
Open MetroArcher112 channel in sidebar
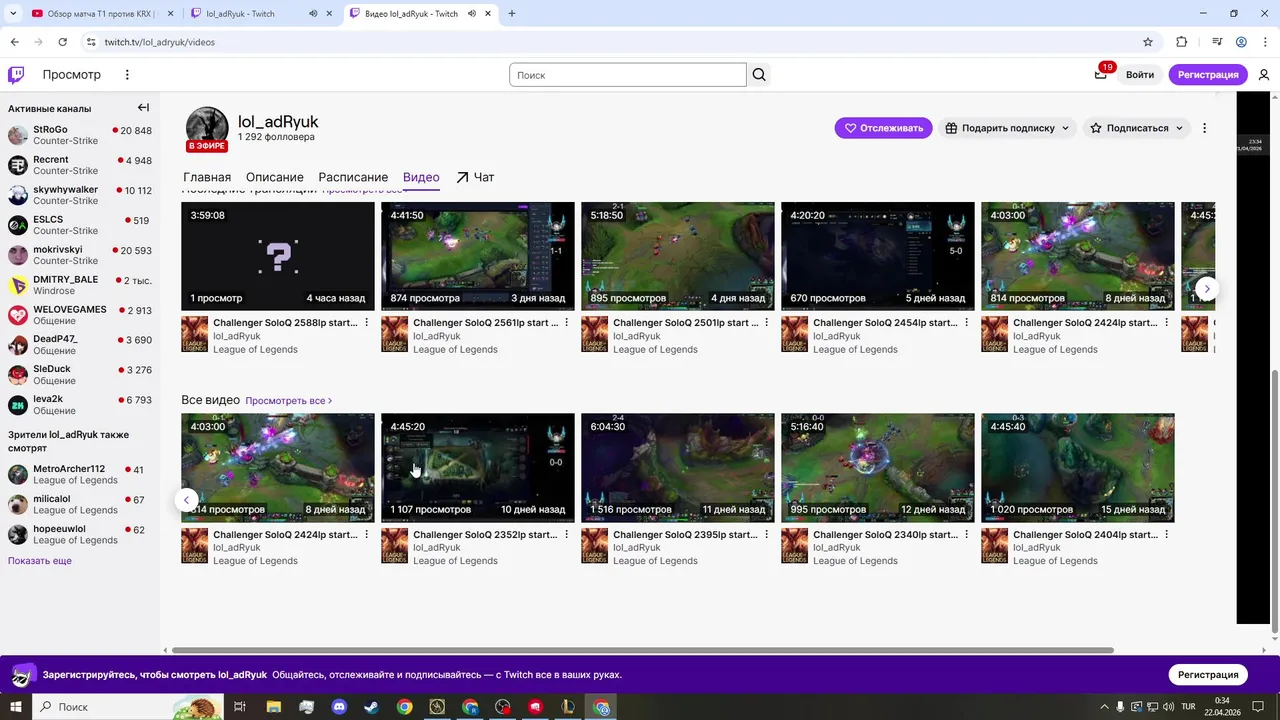coord(80,474)
